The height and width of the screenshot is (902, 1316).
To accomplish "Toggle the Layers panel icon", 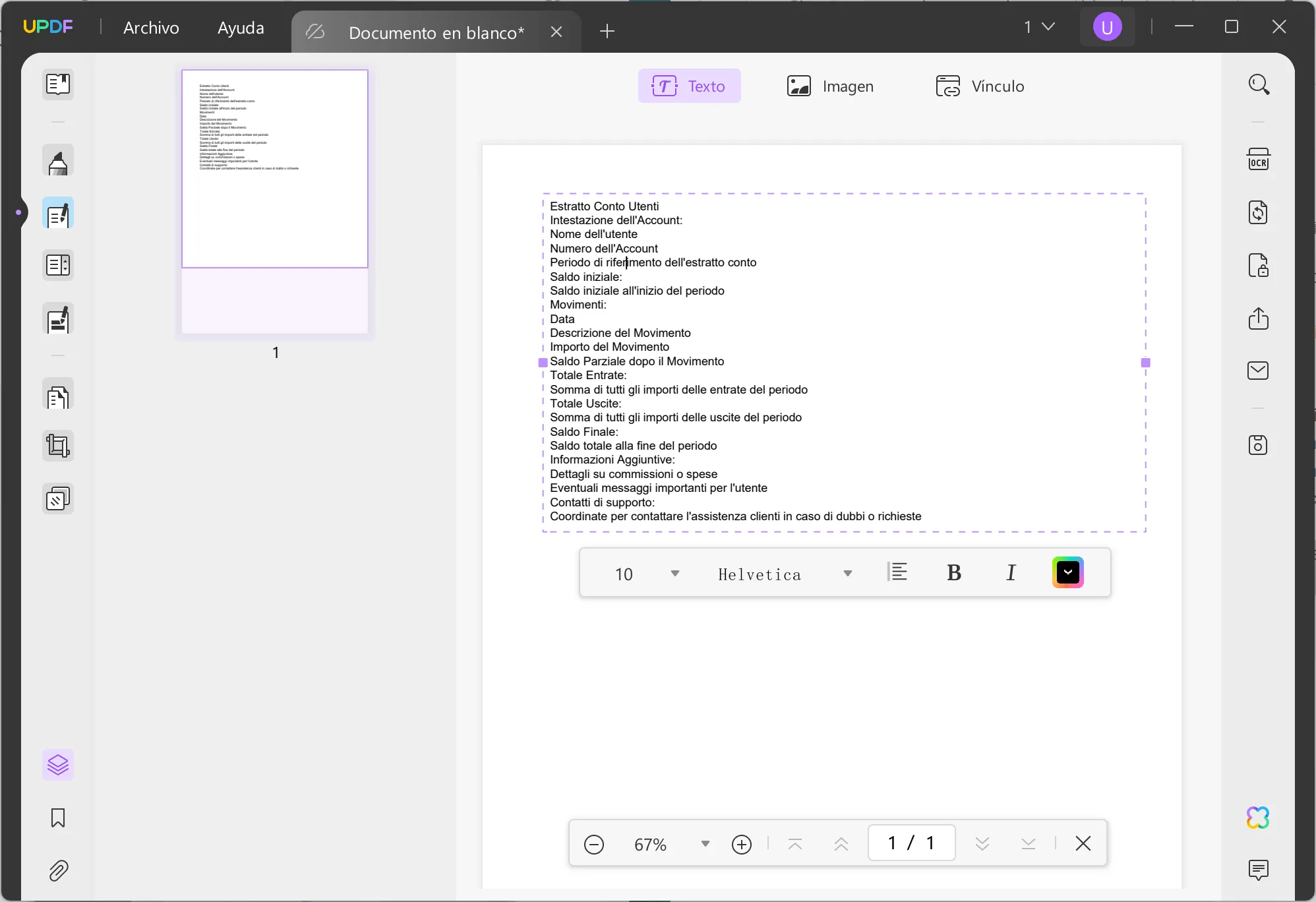I will coord(58,765).
